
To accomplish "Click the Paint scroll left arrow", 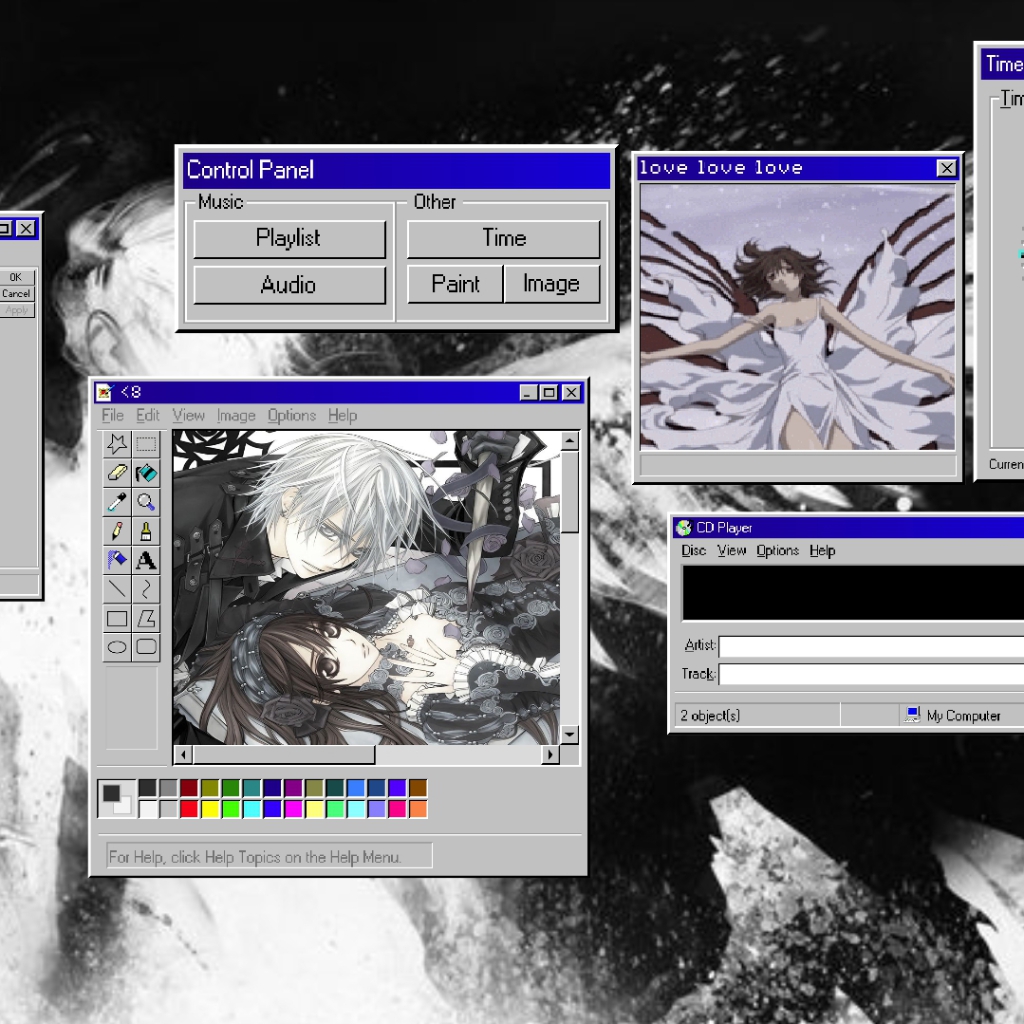I will pos(184,755).
